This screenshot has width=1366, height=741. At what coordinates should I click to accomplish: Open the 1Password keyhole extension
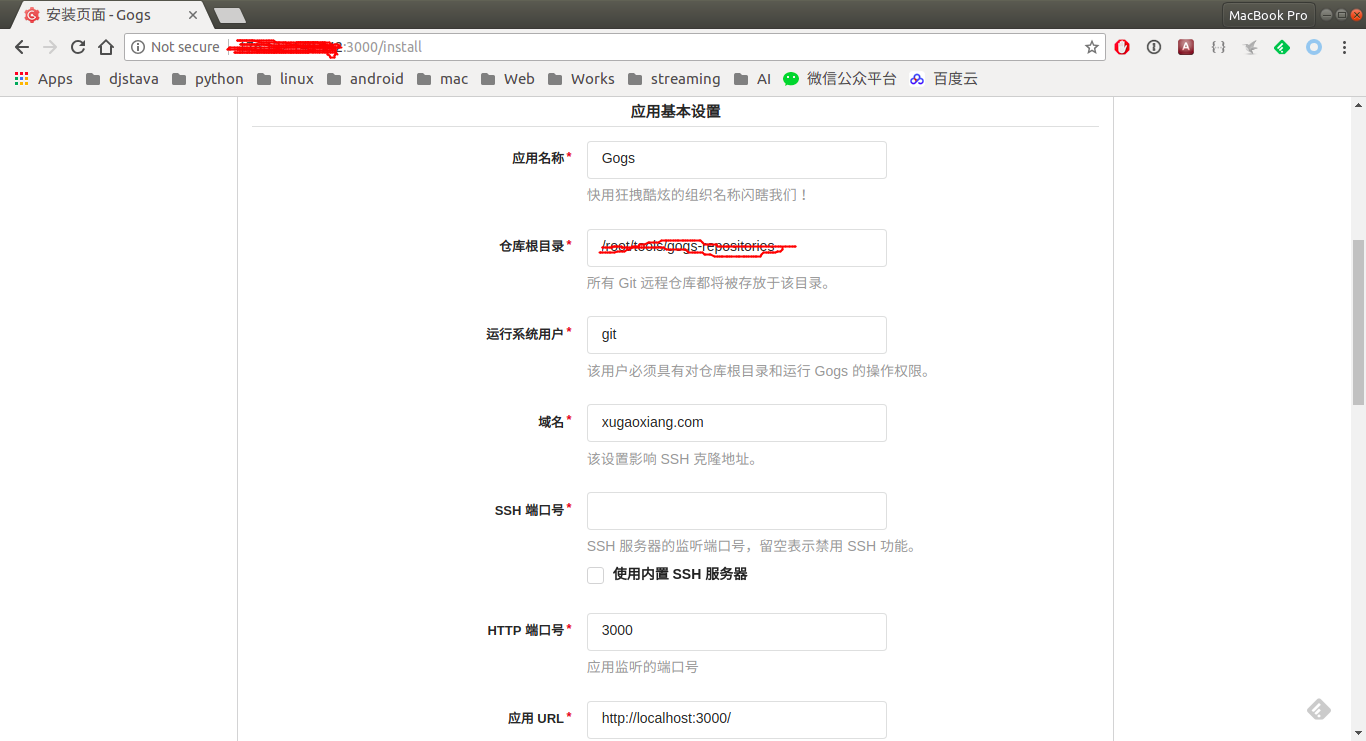point(1154,47)
